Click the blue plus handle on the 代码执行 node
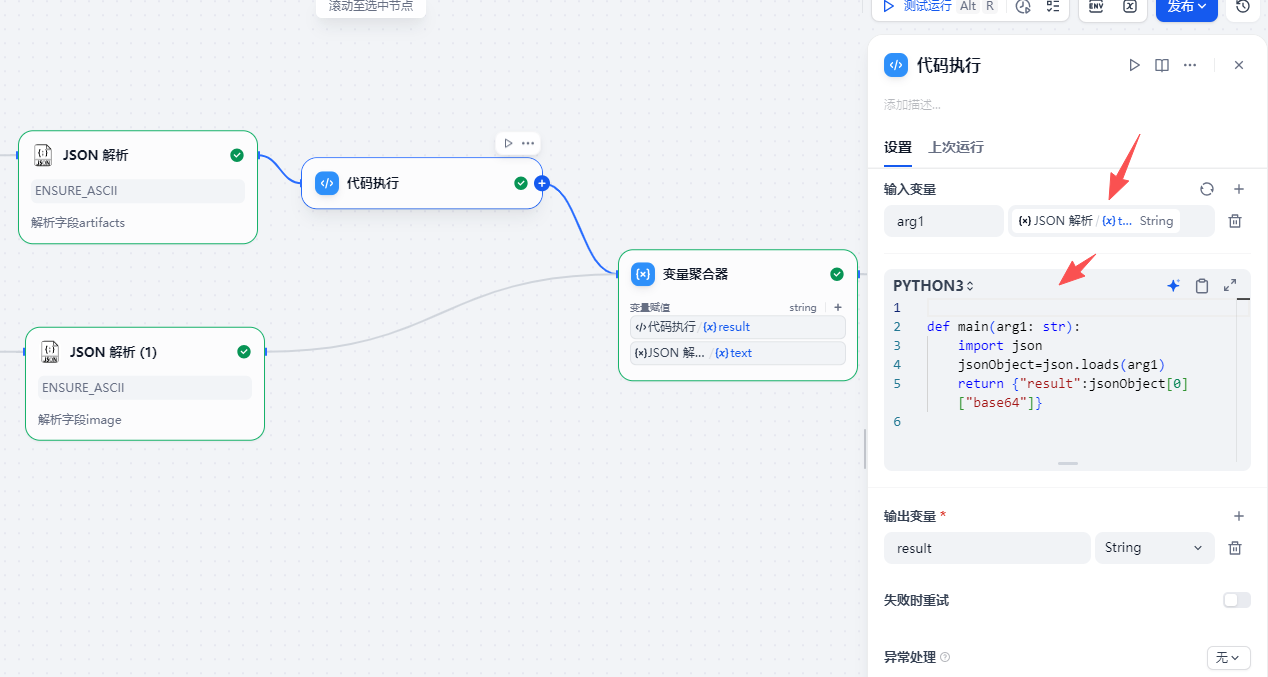 pyautogui.click(x=542, y=183)
